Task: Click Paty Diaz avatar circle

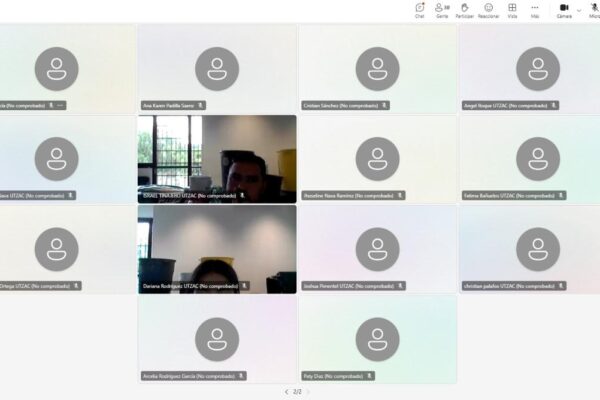Action: pyautogui.click(x=377, y=340)
